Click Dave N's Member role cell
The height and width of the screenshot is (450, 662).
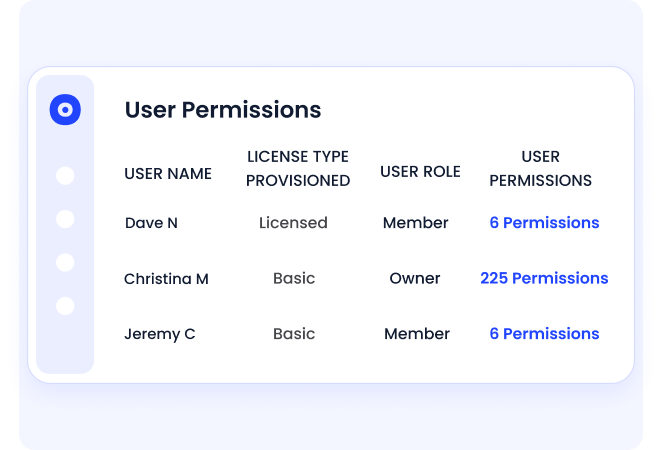click(415, 223)
